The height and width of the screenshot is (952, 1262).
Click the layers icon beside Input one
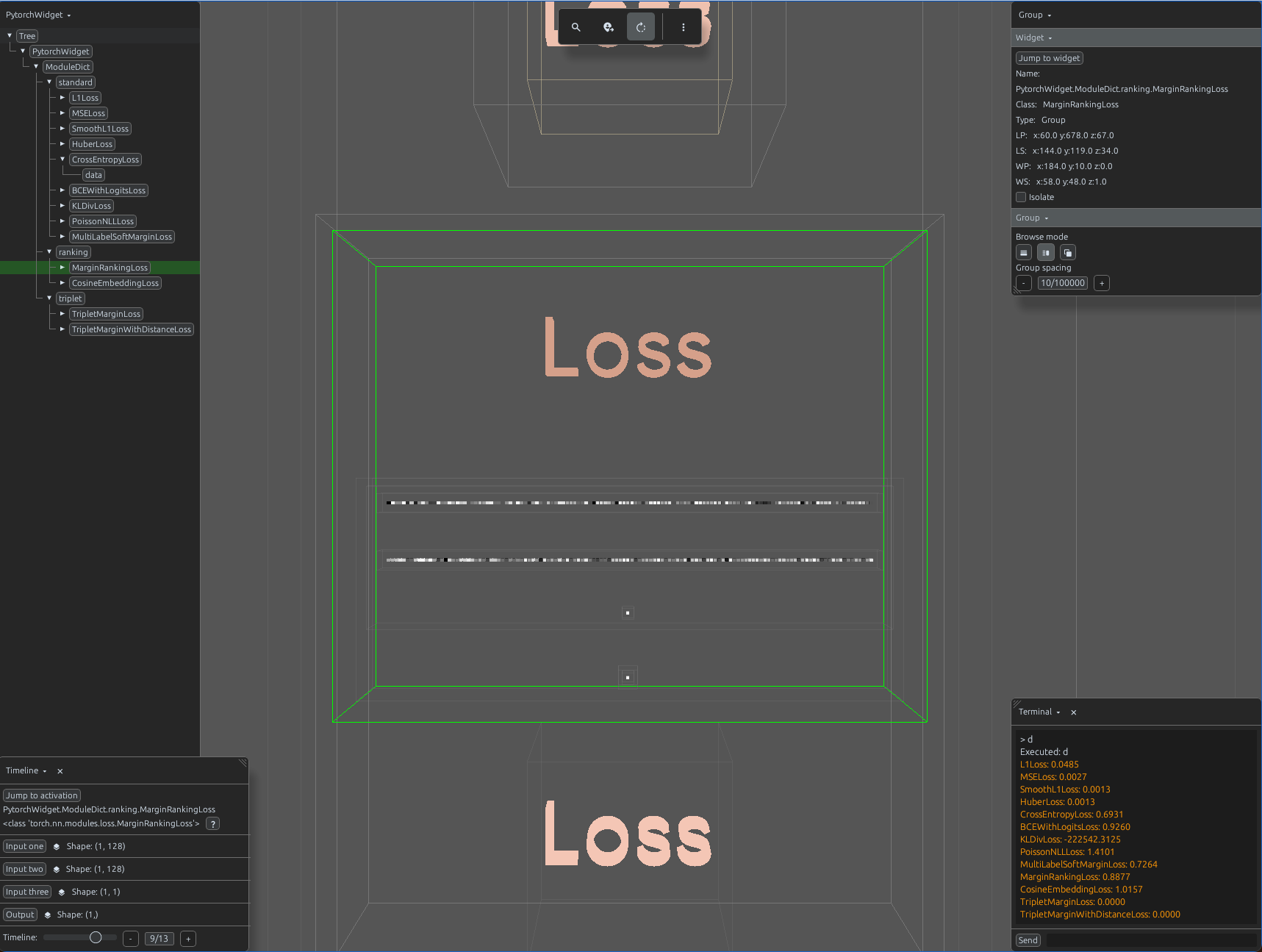point(57,847)
